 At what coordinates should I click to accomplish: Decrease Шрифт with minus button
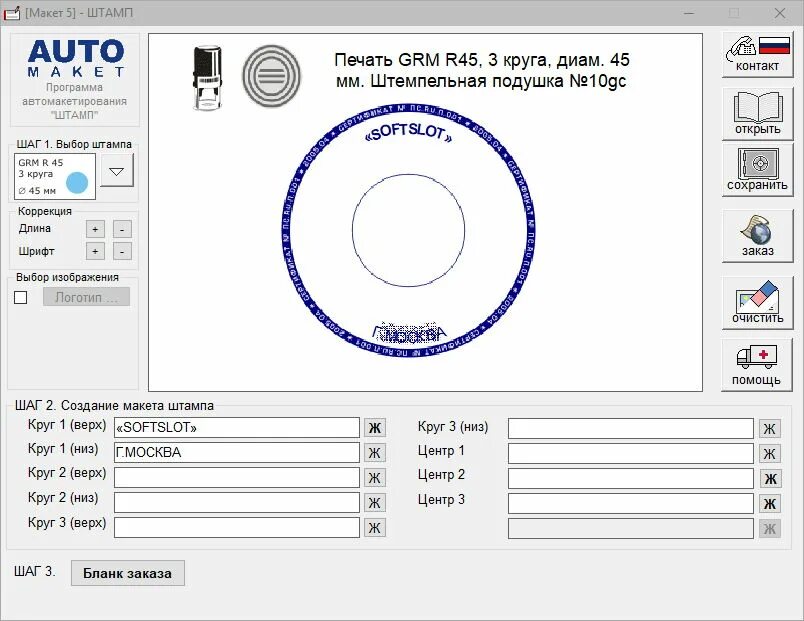(x=122, y=251)
